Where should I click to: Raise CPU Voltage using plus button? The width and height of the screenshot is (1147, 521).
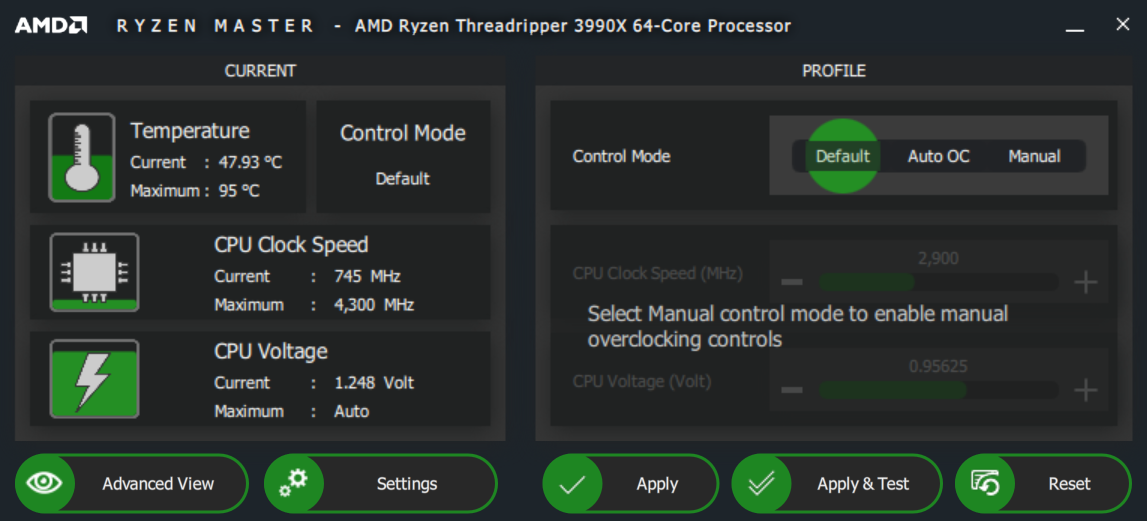click(1086, 390)
